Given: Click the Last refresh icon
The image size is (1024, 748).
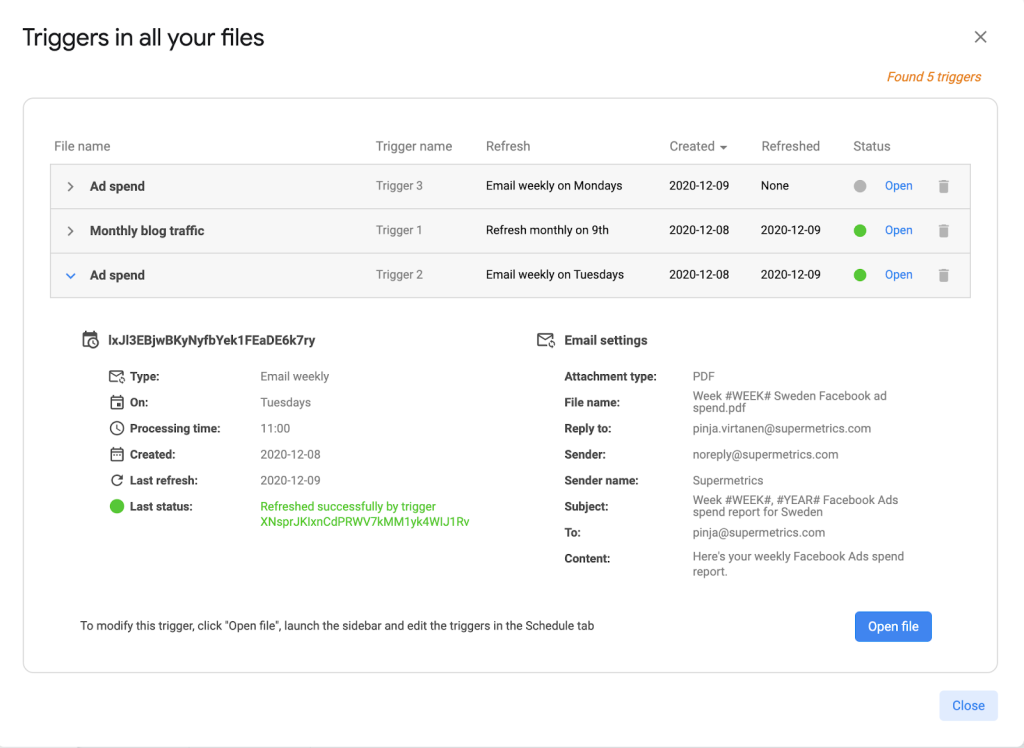Looking at the screenshot, I should click(x=116, y=481).
